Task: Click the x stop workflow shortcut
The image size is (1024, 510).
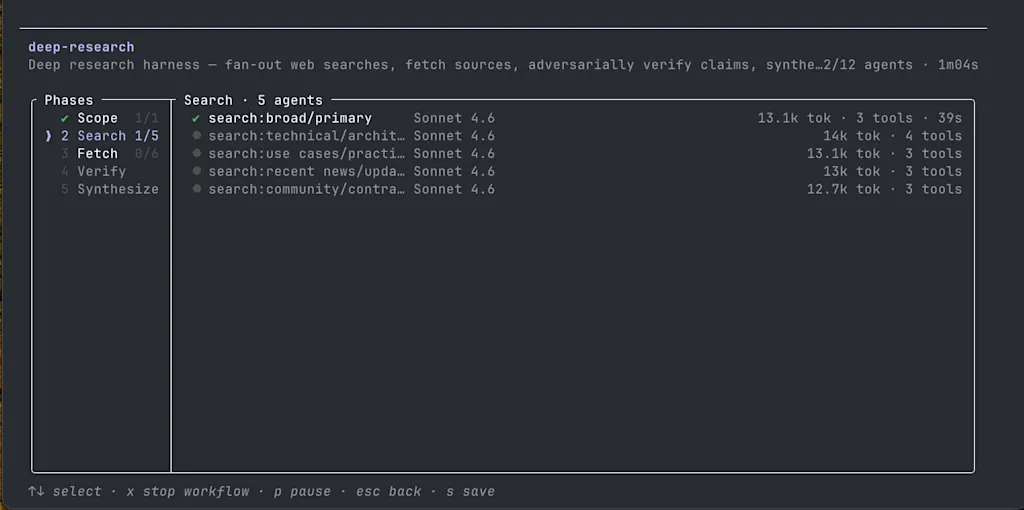Action: pyautogui.click(x=188, y=491)
